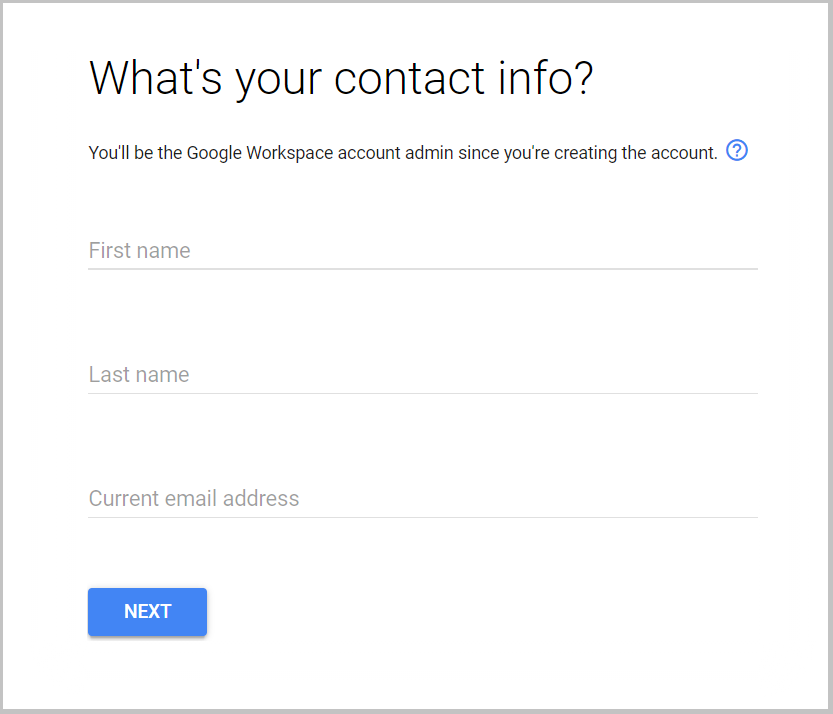
Task: Focus the Last name text field
Action: 423,375
